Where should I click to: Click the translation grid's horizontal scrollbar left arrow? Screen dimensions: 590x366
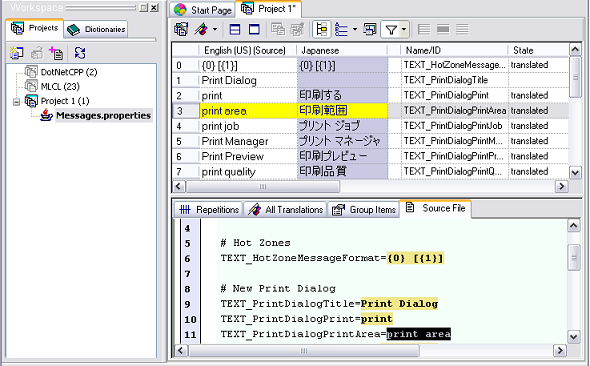point(178,186)
